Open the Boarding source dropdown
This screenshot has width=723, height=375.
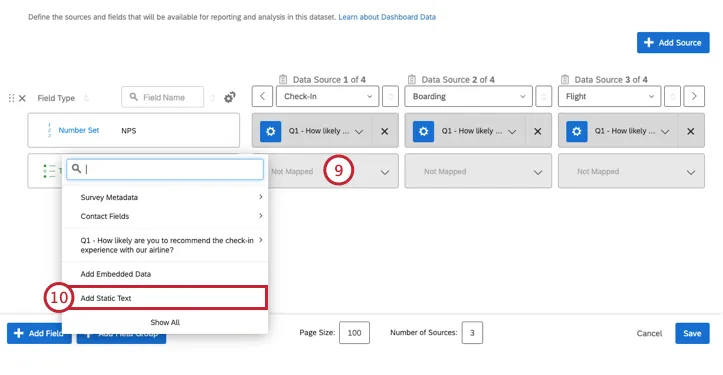click(x=468, y=96)
